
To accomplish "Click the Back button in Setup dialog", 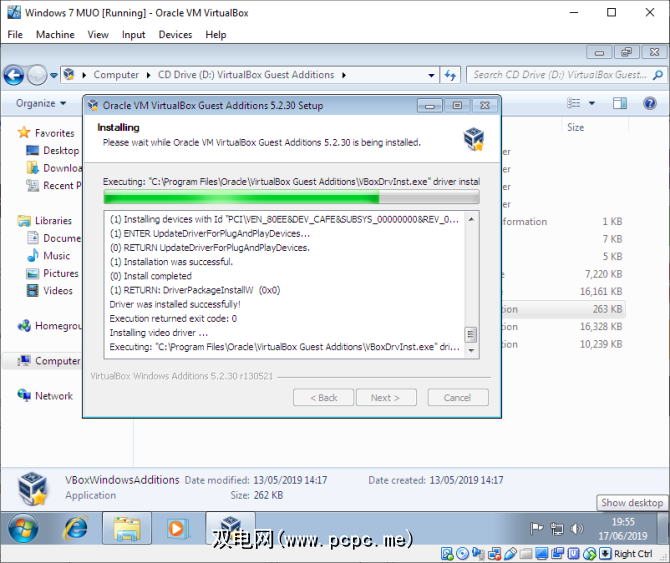I will tap(323, 398).
